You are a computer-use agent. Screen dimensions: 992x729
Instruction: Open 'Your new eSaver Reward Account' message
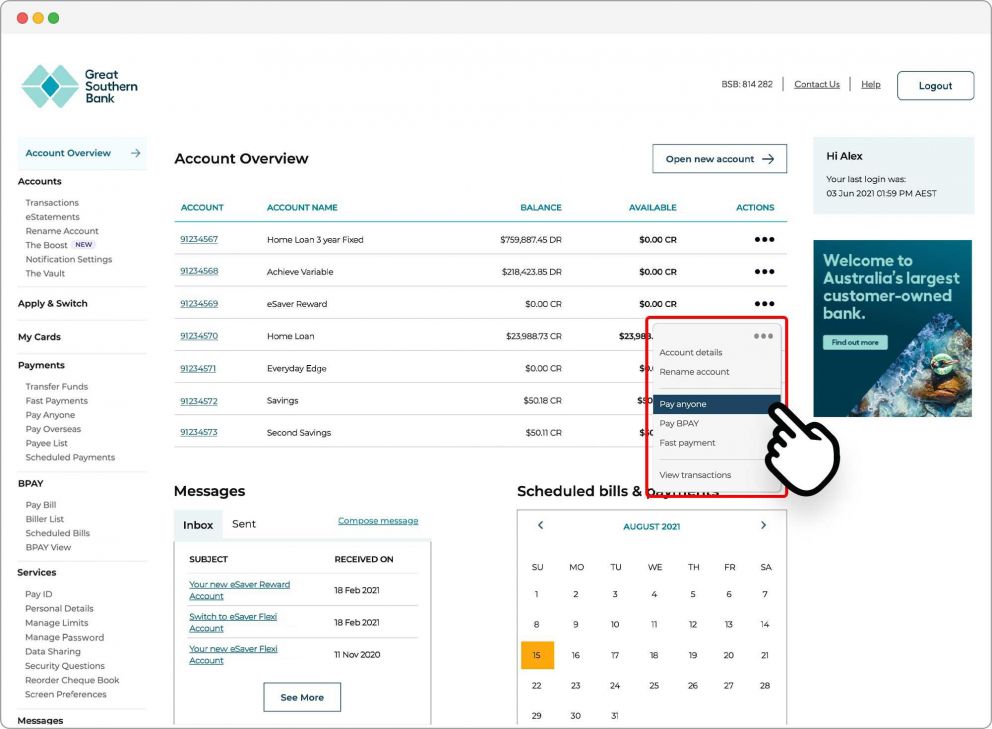pos(239,590)
